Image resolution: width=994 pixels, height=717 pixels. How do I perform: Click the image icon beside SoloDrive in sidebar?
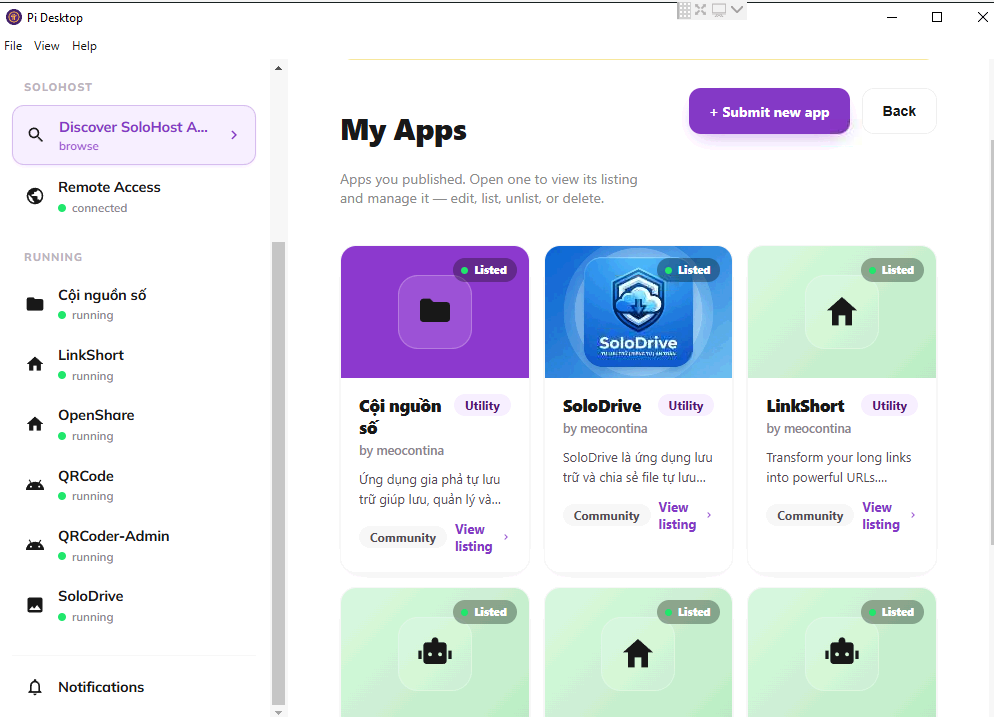pyautogui.click(x=35, y=605)
